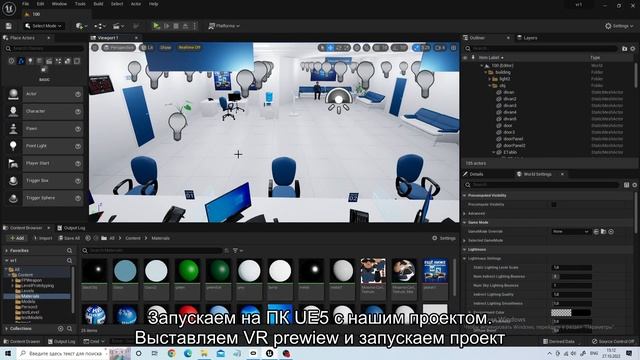Open the Edit menu

click(40, 4)
